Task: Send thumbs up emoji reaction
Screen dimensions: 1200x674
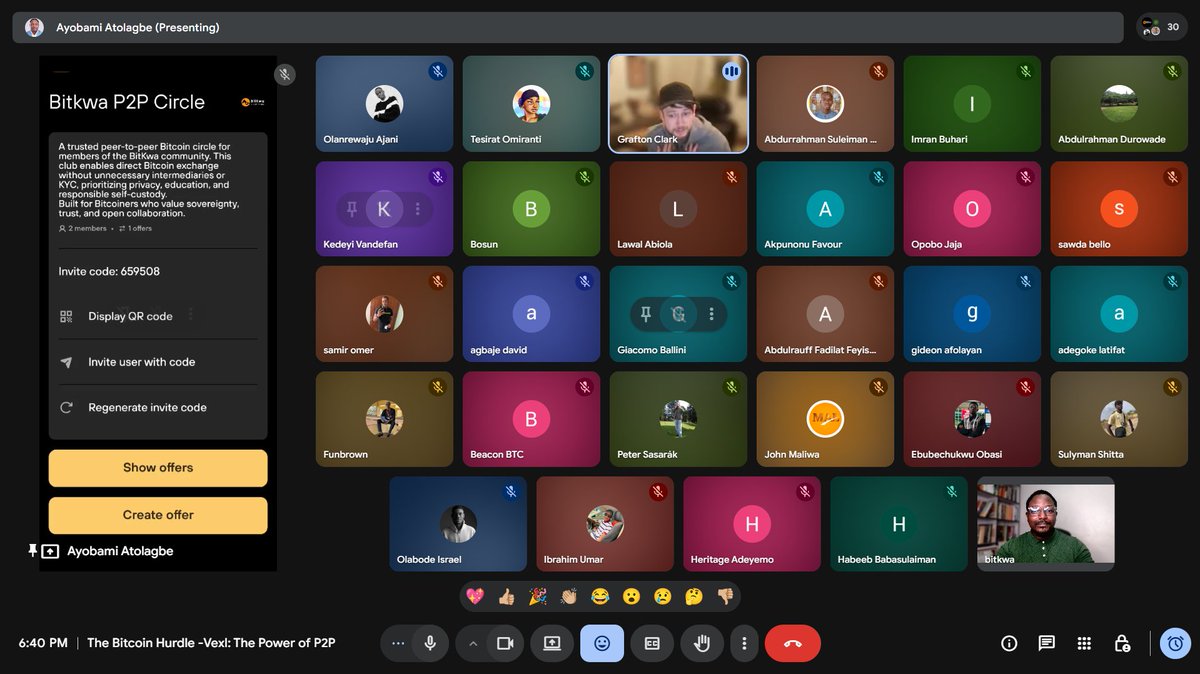Action: 506,596
